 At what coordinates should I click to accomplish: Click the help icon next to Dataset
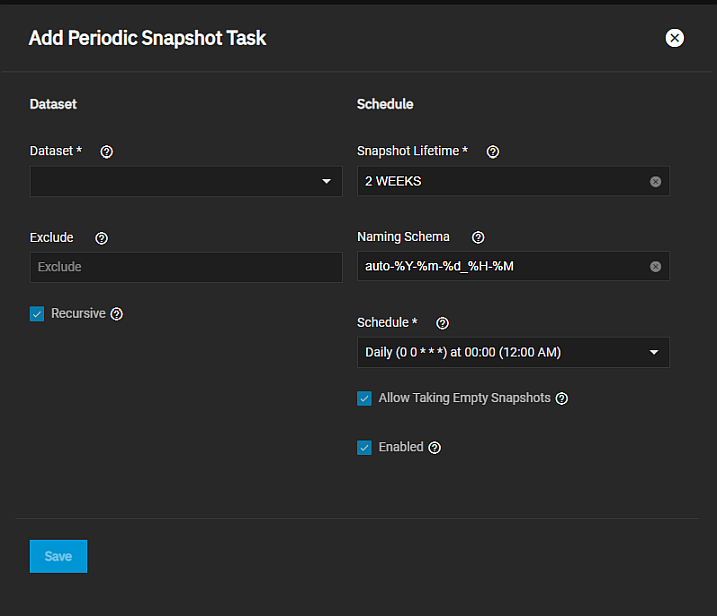click(107, 151)
